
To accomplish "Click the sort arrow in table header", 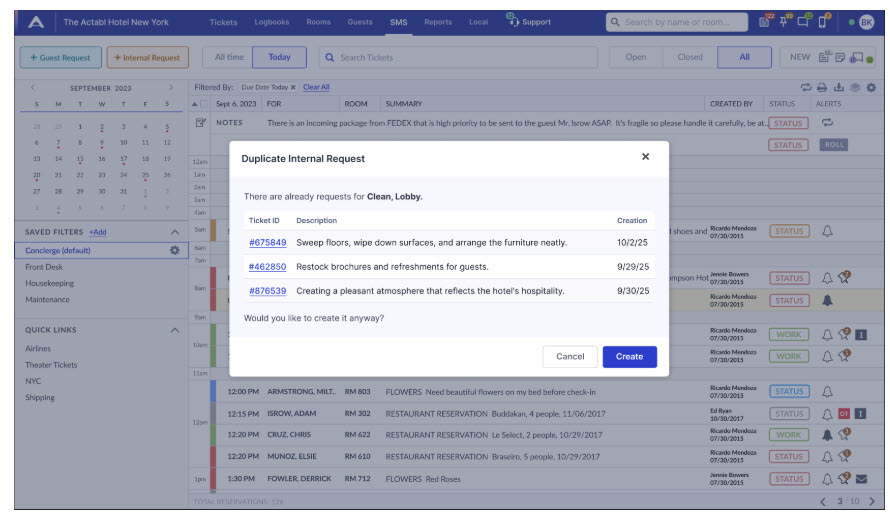I will [x=195, y=104].
